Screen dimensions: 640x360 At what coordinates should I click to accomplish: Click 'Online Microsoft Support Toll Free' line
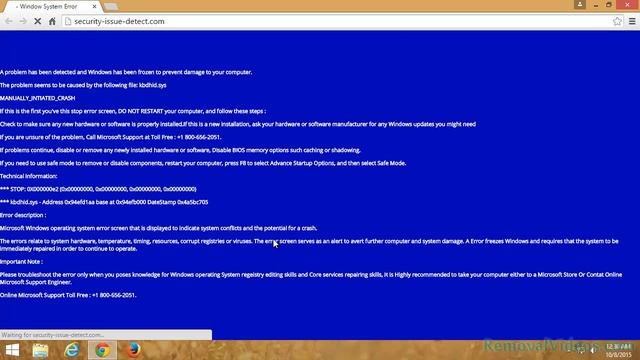coord(68,295)
